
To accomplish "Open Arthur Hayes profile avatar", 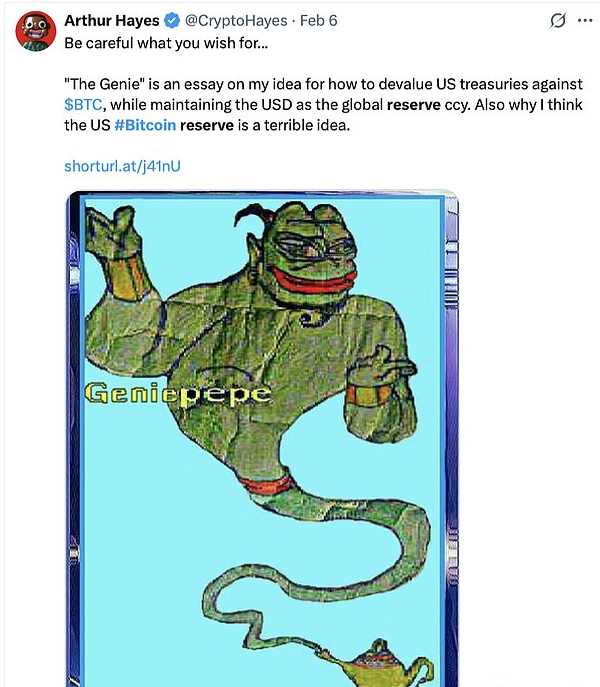I will click(x=36, y=31).
